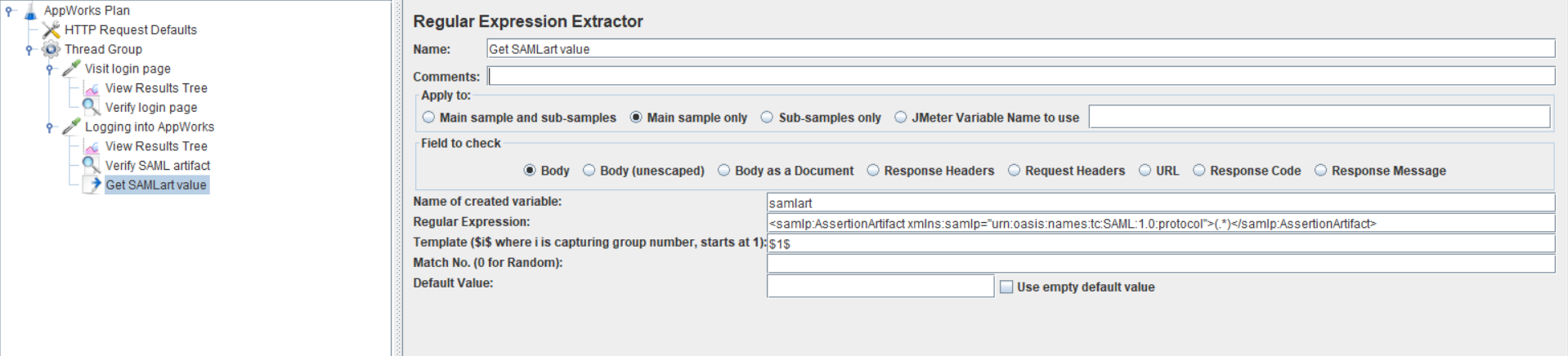Click the Visit login page sampler icon
This screenshot has width=1568, height=356.
71,69
